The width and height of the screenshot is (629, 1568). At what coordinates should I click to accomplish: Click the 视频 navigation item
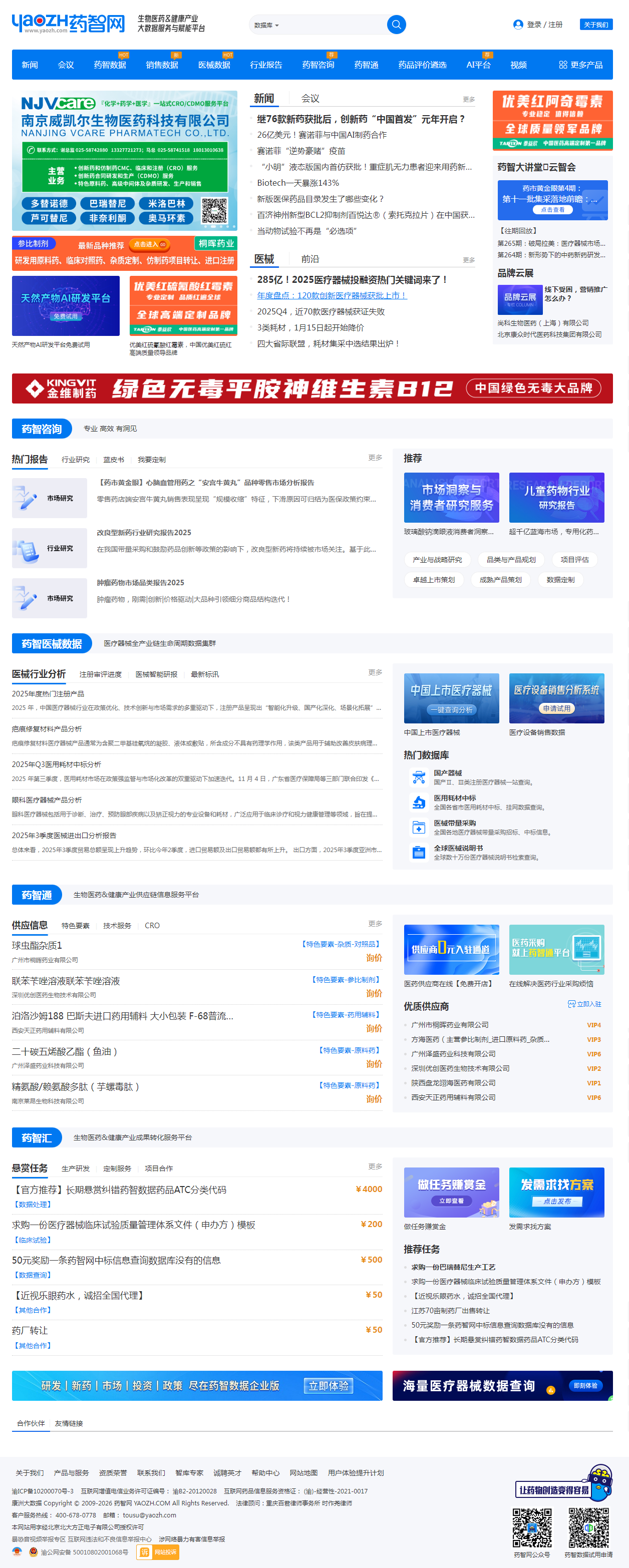click(518, 65)
